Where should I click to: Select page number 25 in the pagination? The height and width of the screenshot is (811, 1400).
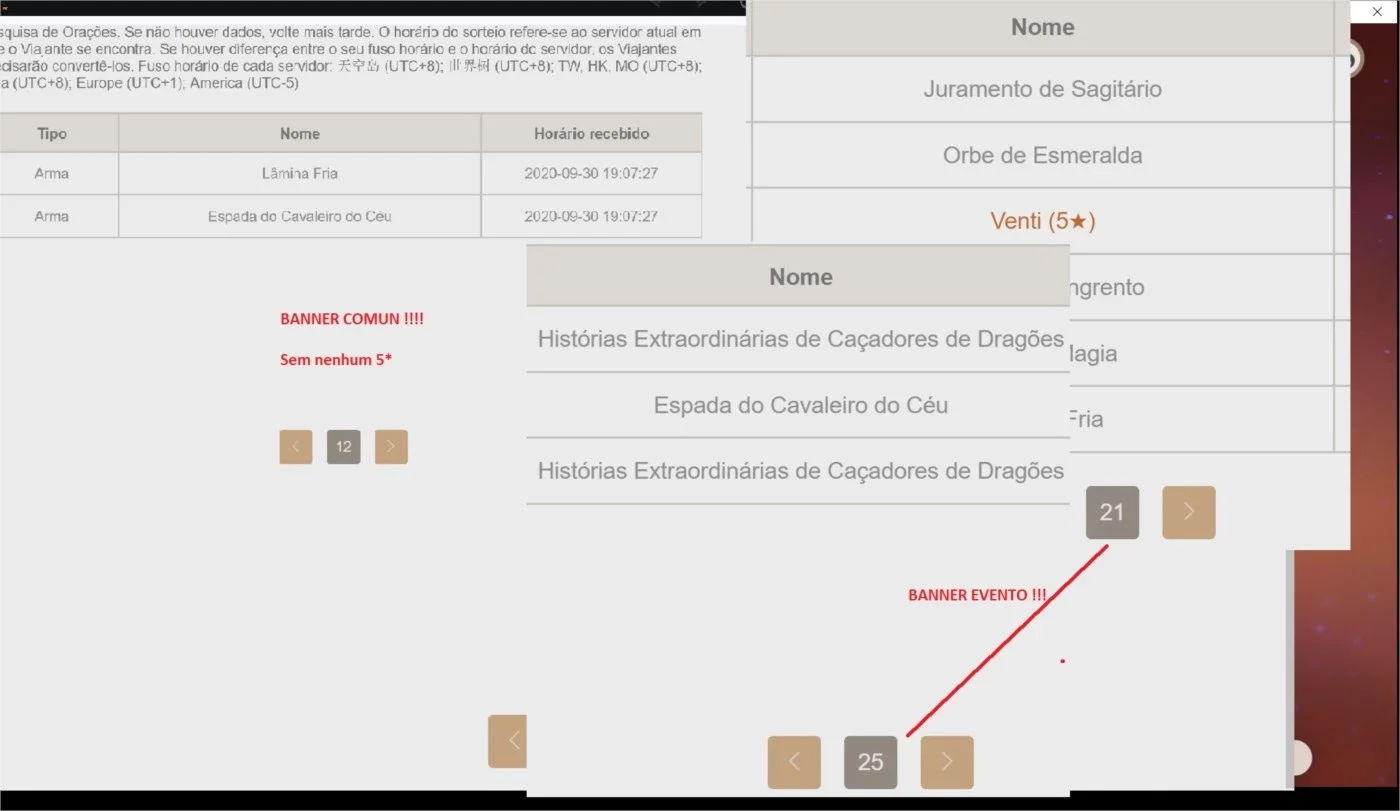pos(870,762)
